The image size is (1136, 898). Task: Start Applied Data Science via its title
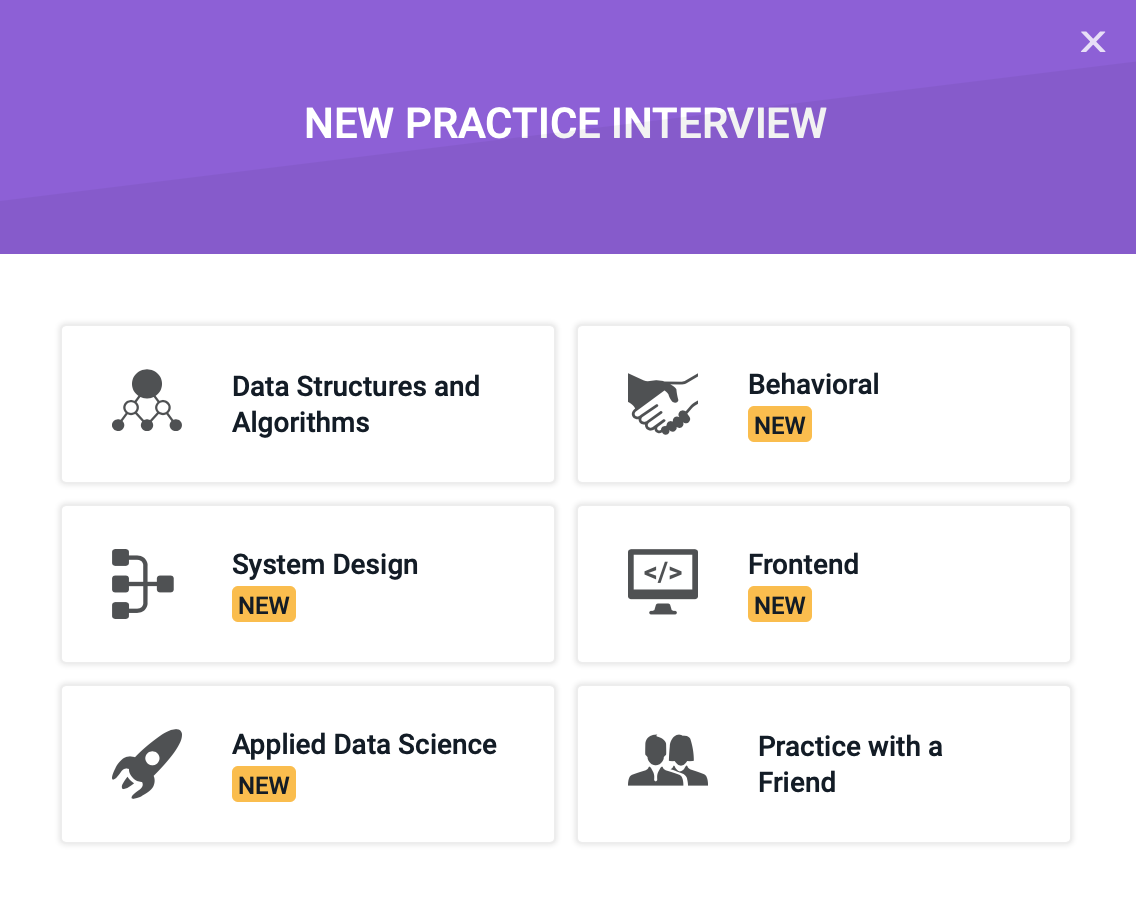point(364,745)
